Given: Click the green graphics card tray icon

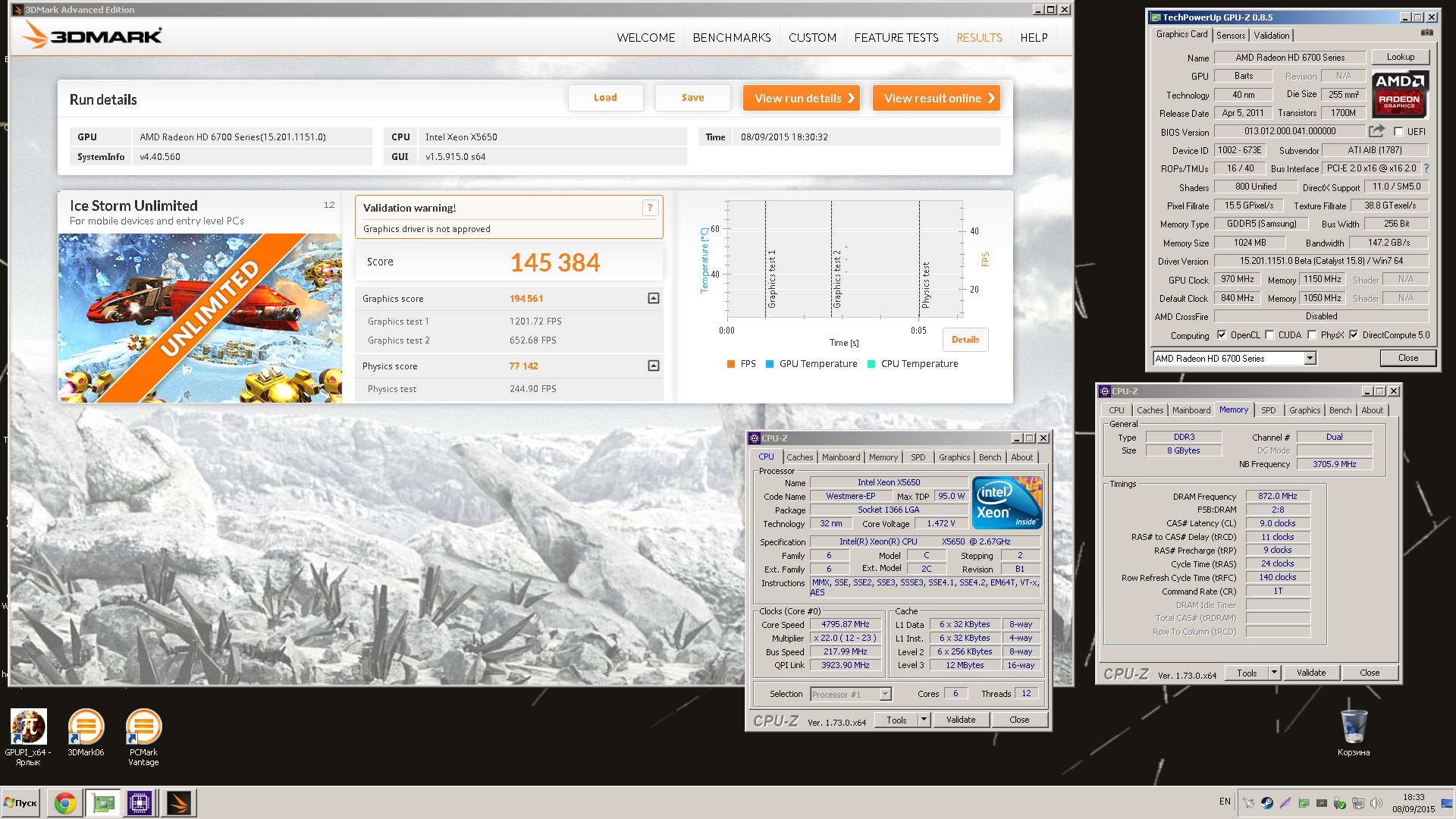Looking at the screenshot, I should [1304, 802].
